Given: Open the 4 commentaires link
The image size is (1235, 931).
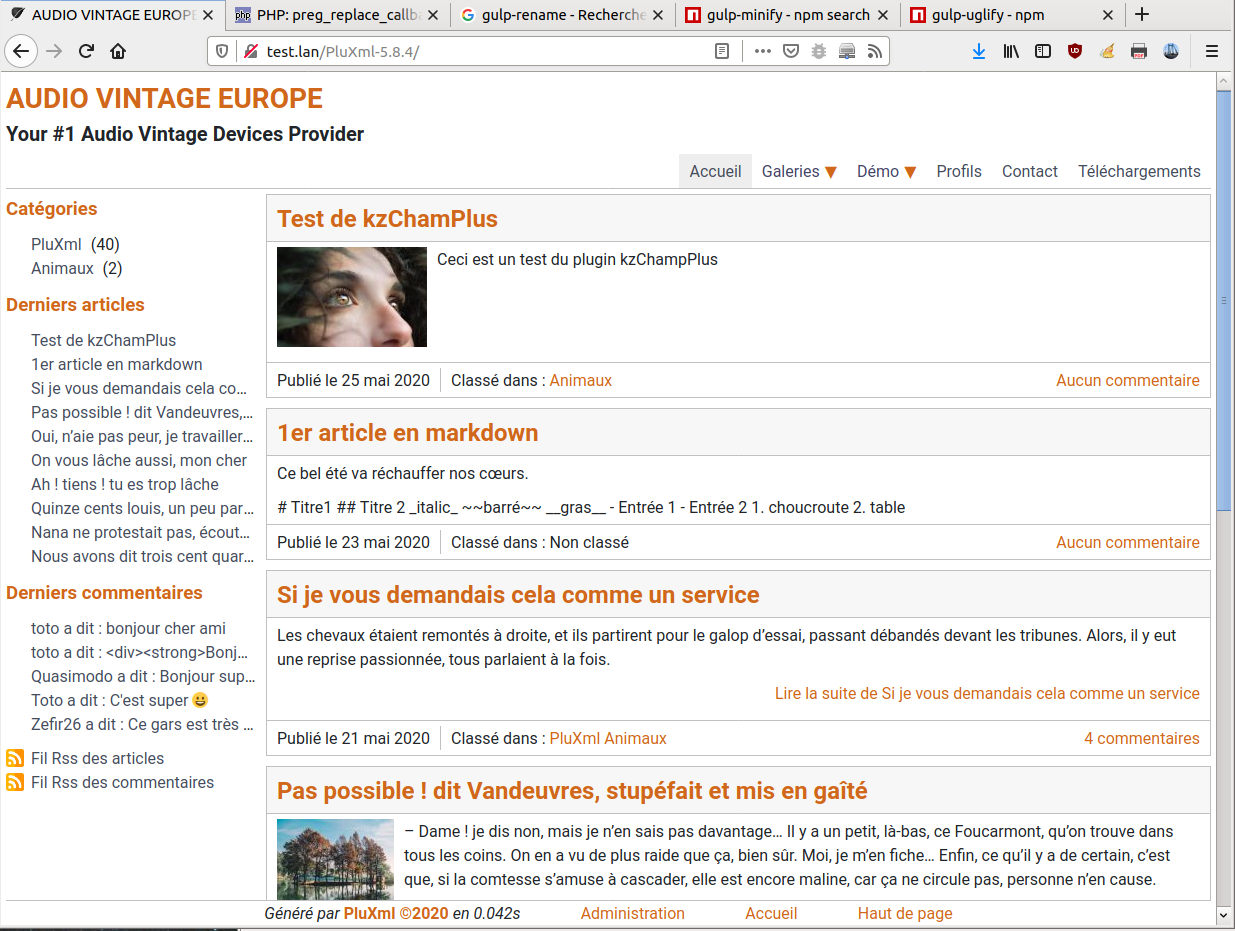Looking at the screenshot, I should [x=1141, y=738].
